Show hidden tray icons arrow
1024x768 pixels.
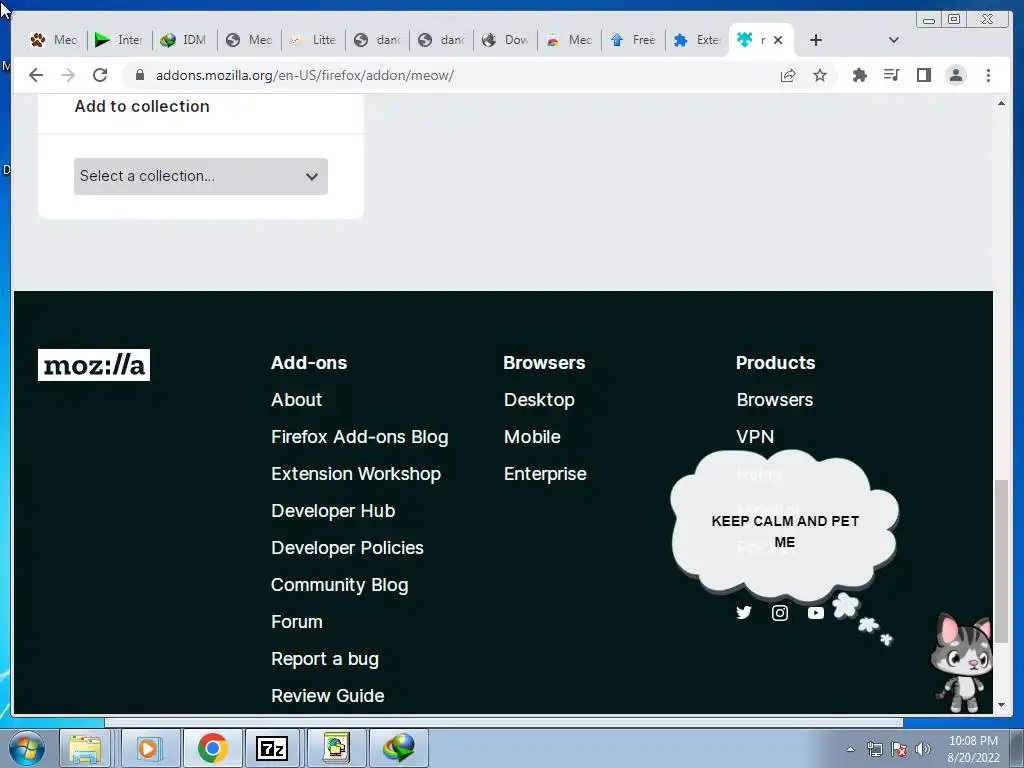[850, 749]
